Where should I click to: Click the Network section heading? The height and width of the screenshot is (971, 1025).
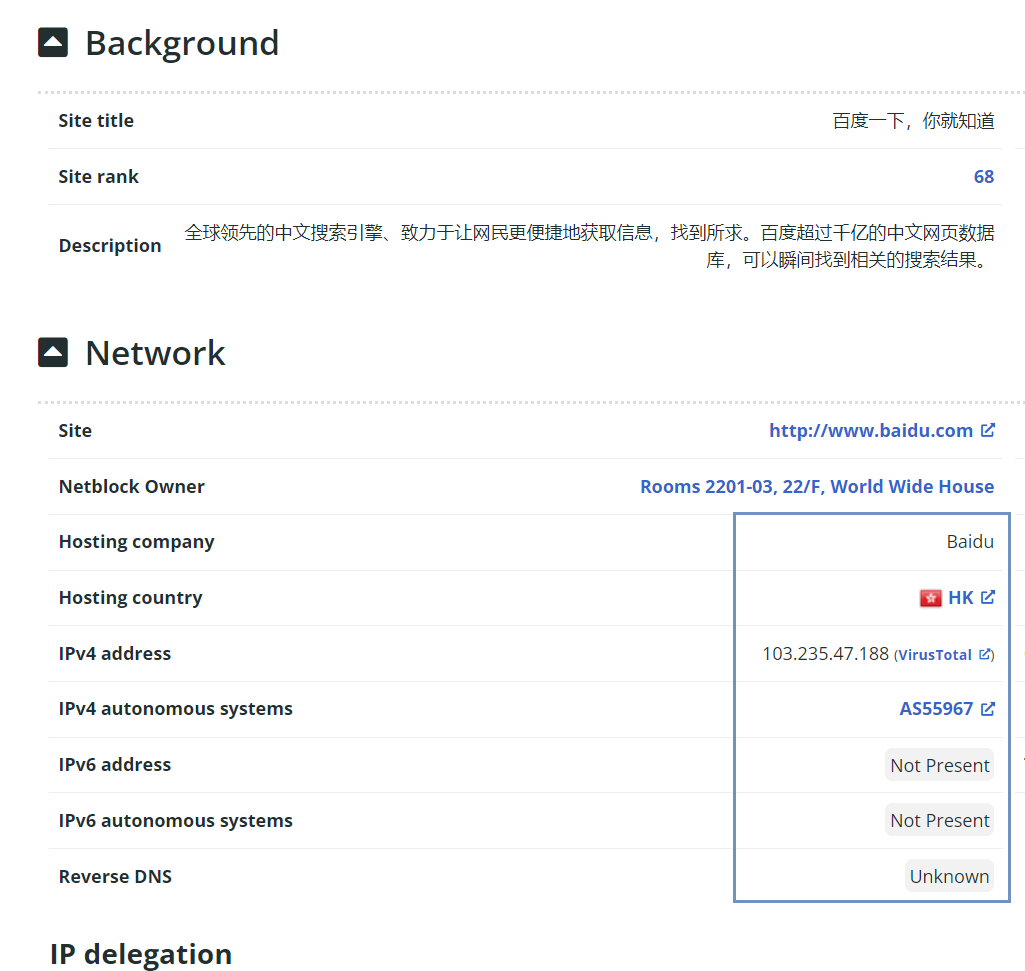point(155,353)
